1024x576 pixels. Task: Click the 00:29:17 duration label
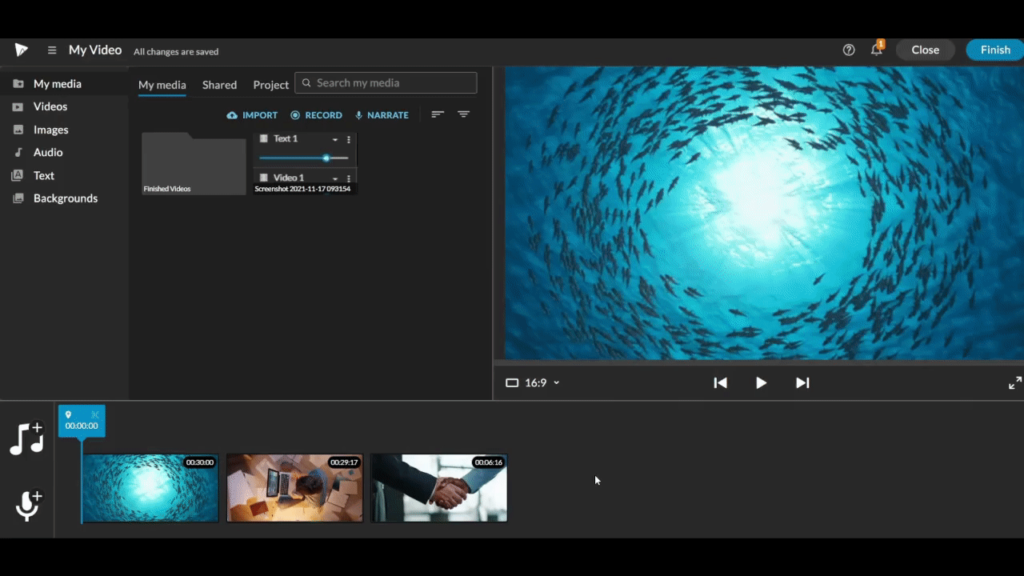point(344,462)
